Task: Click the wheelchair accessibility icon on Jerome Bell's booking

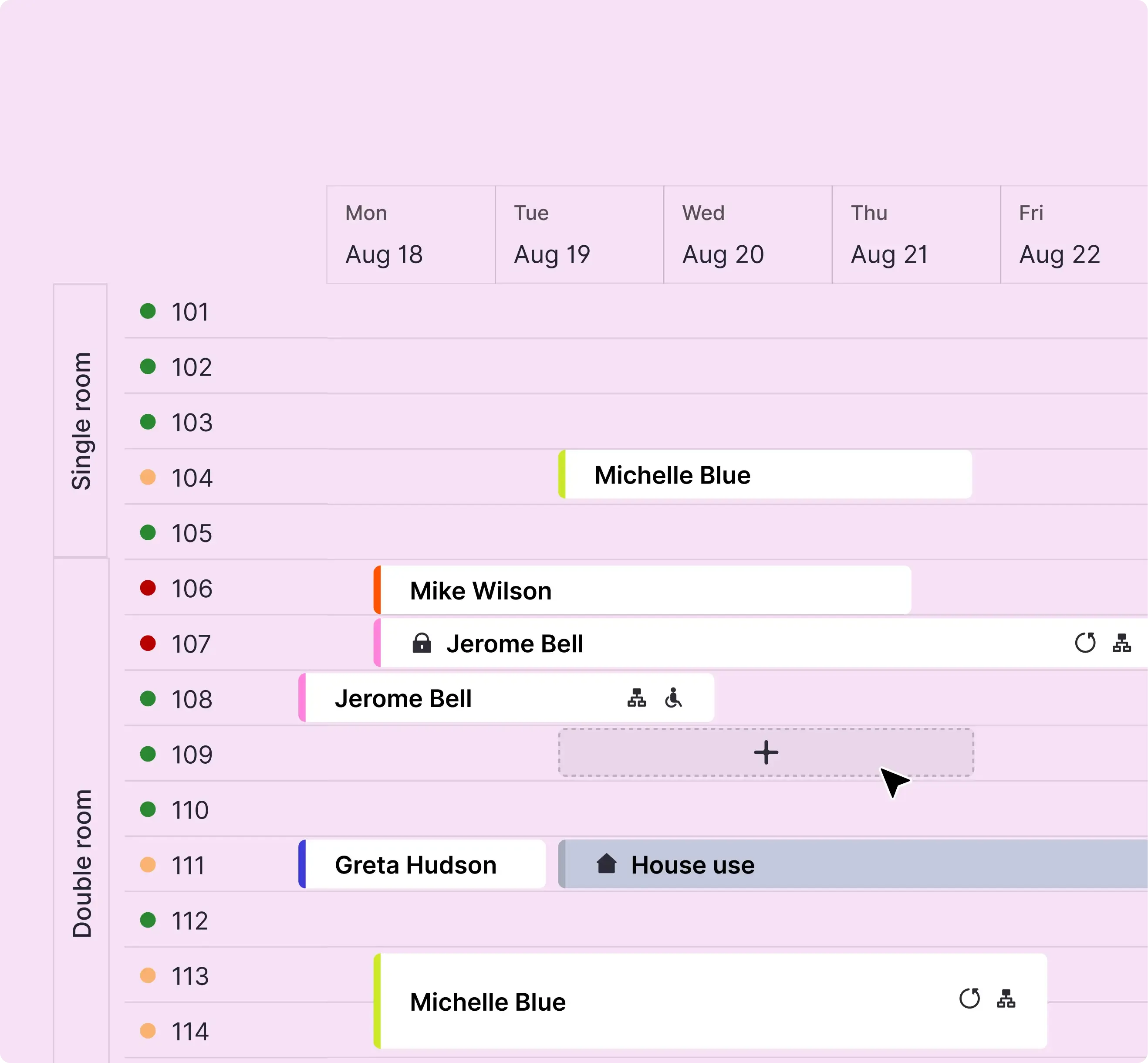Action: 673,698
